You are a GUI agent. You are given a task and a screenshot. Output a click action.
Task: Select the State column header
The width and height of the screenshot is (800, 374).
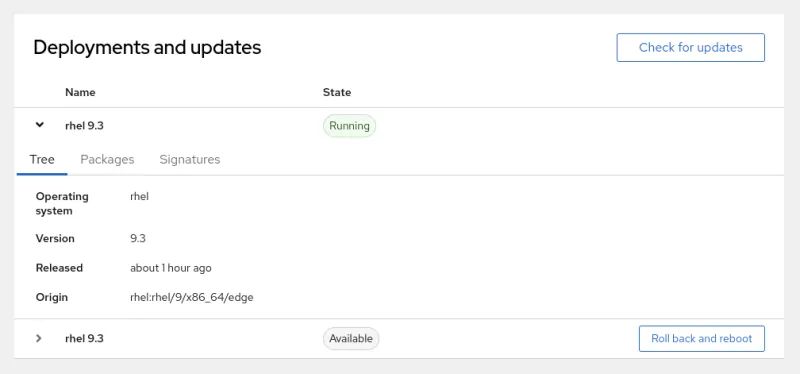click(337, 92)
